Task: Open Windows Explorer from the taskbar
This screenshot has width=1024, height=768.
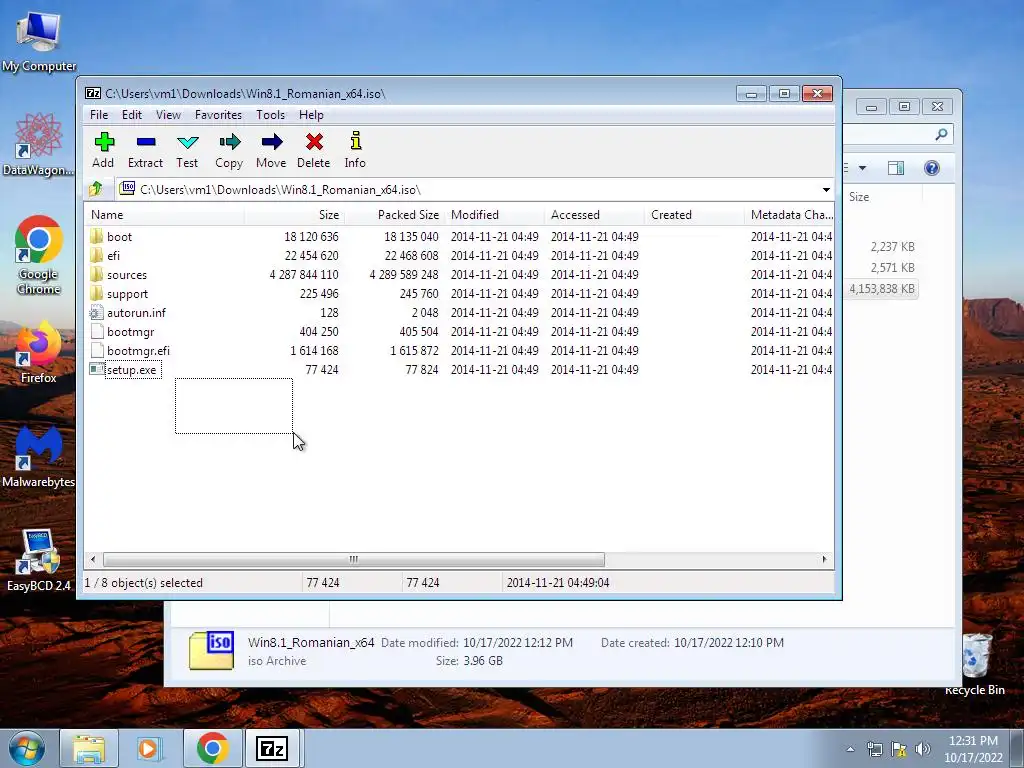Action: coord(88,748)
